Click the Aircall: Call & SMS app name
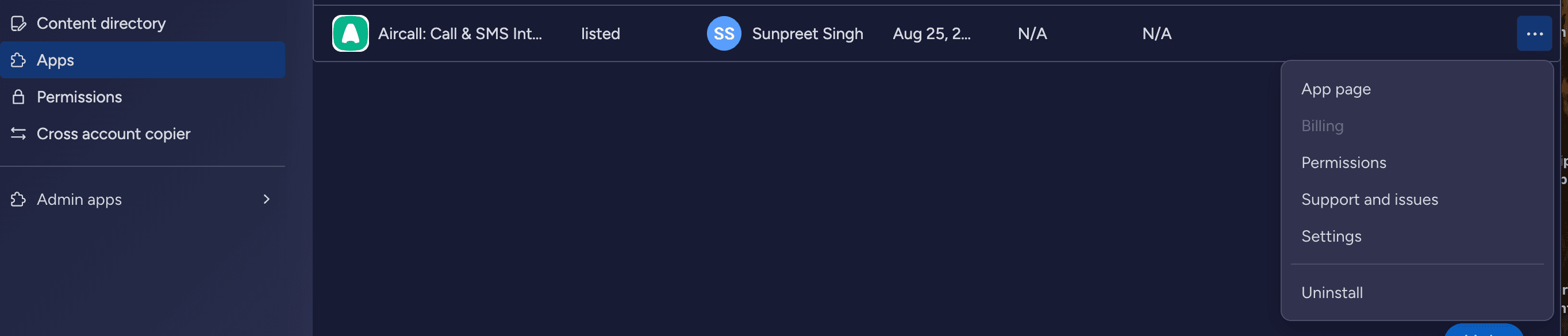The image size is (1568, 336). coord(460,33)
